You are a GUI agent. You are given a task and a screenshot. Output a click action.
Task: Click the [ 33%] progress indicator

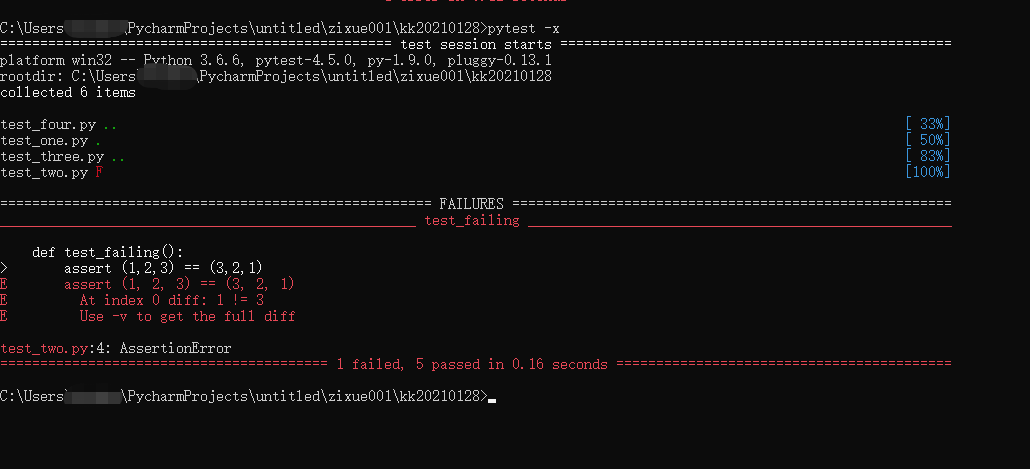coord(927,124)
